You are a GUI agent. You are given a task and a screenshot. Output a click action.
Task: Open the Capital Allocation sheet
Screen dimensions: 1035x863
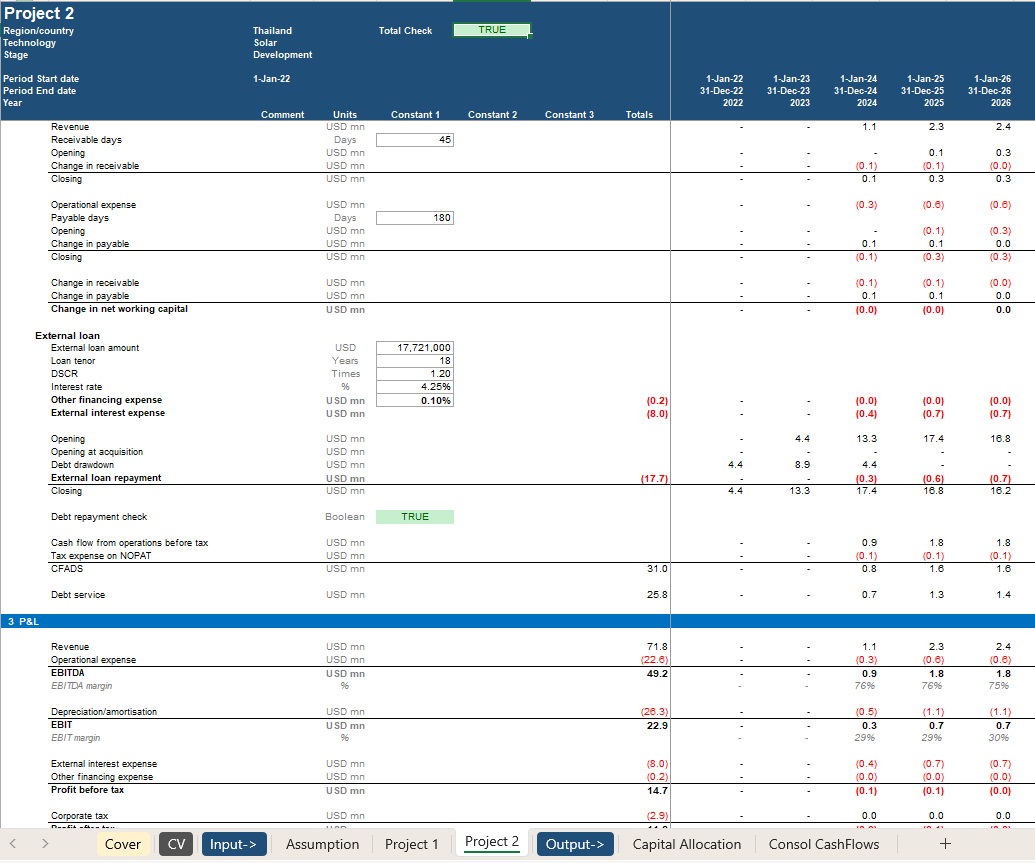point(687,844)
